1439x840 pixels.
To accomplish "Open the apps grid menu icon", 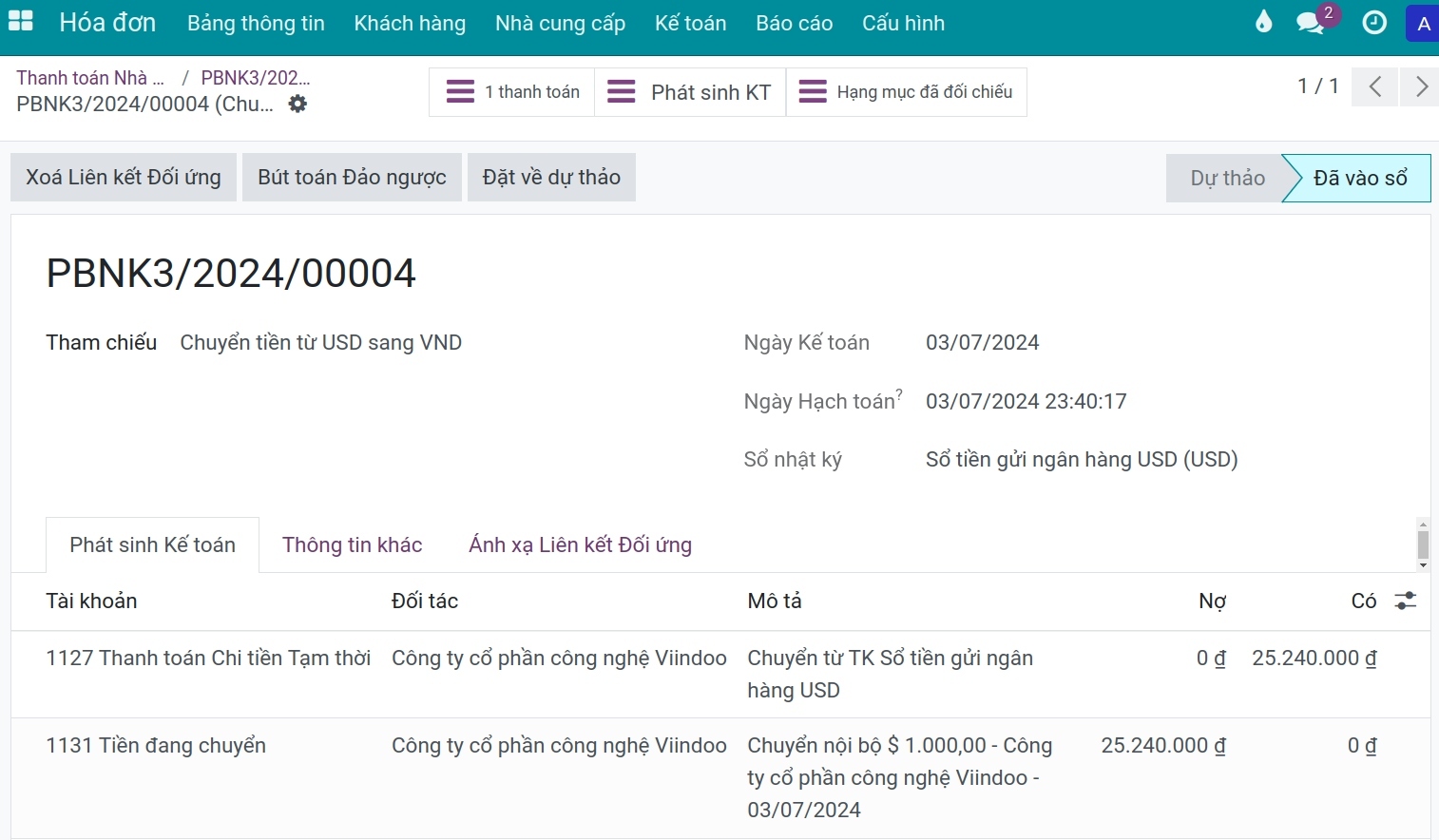I will pos(20,22).
